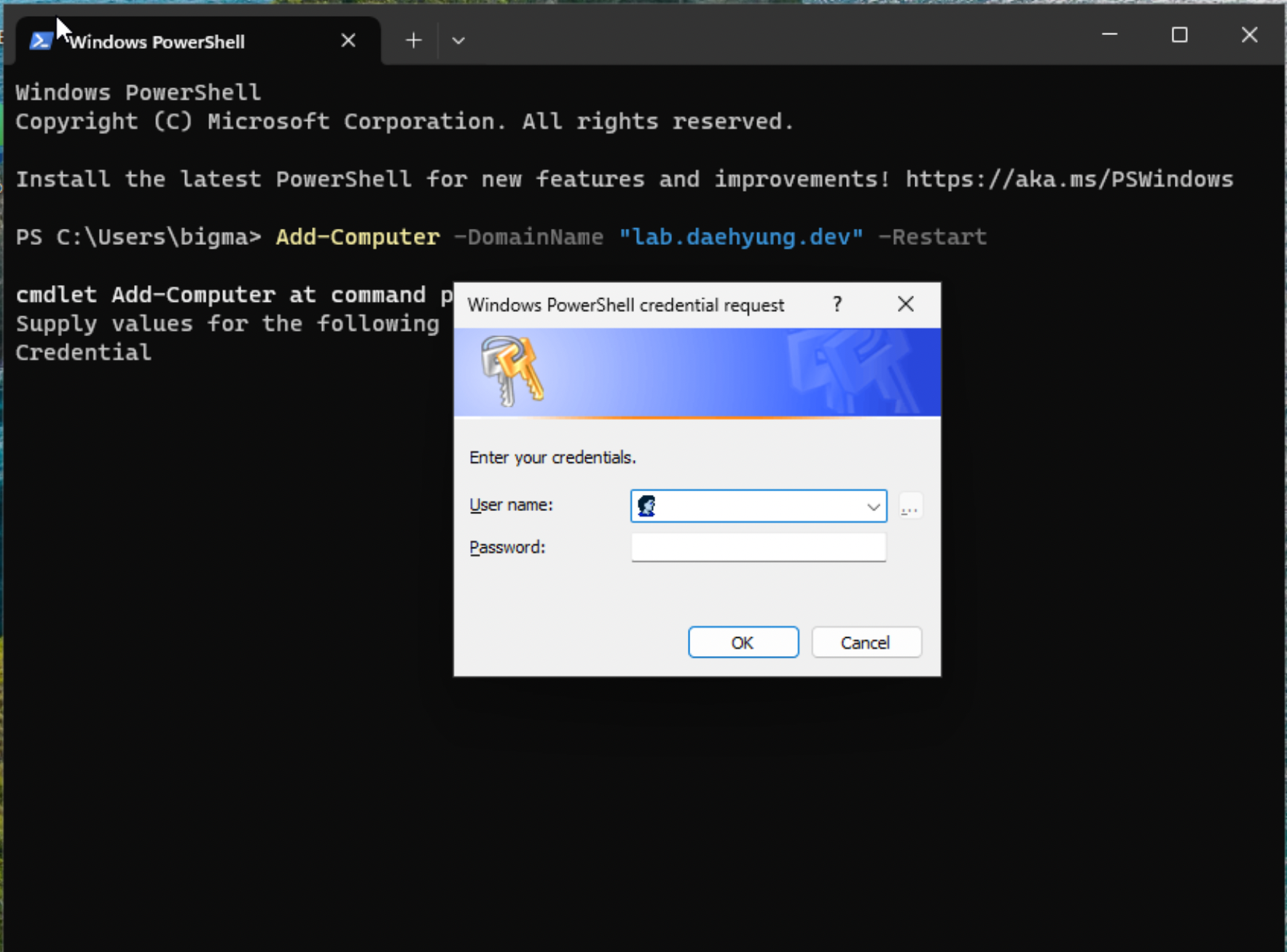
Task: Click the help question mark in dialog
Action: 837,304
